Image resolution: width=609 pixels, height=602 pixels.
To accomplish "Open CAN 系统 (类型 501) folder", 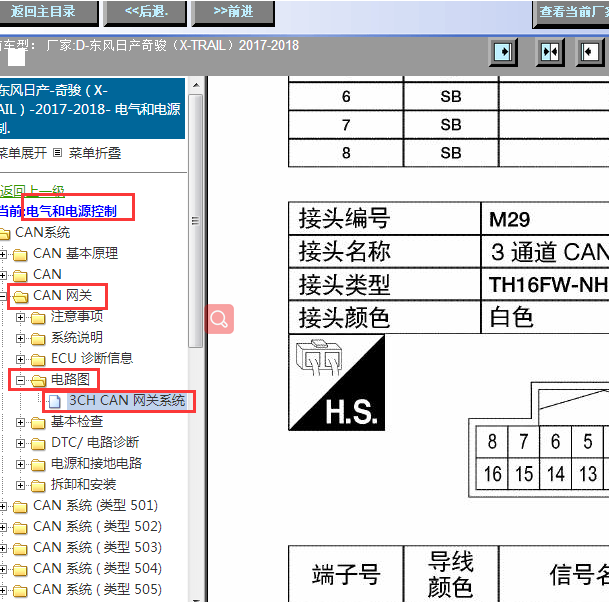I will click(96, 505).
